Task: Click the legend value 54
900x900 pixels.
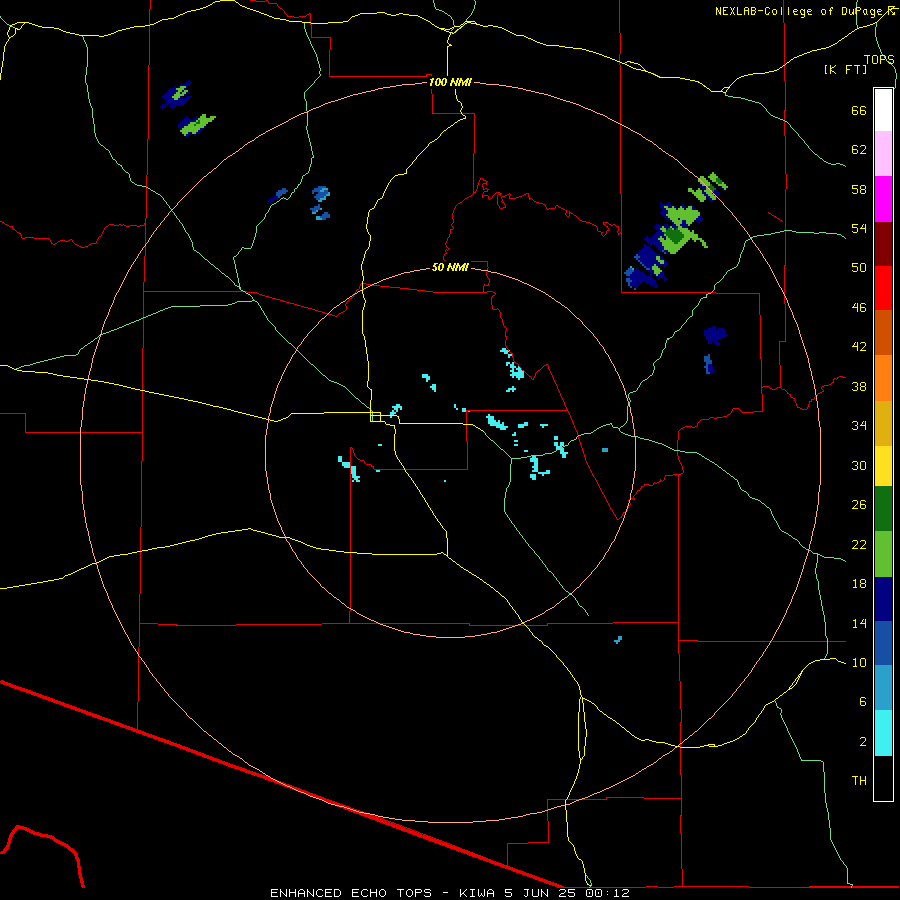Action: coord(859,228)
